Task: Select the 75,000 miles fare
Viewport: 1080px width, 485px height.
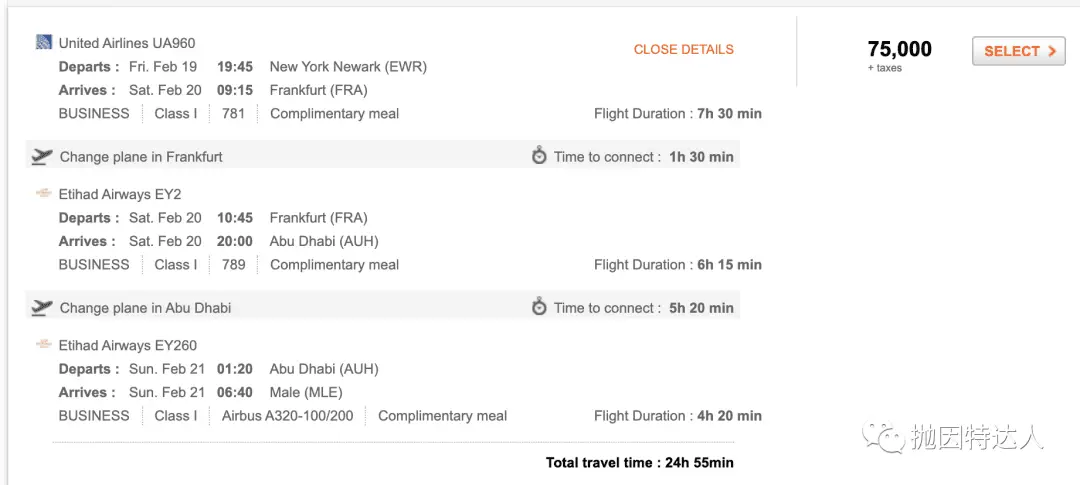Action: (x=1019, y=51)
